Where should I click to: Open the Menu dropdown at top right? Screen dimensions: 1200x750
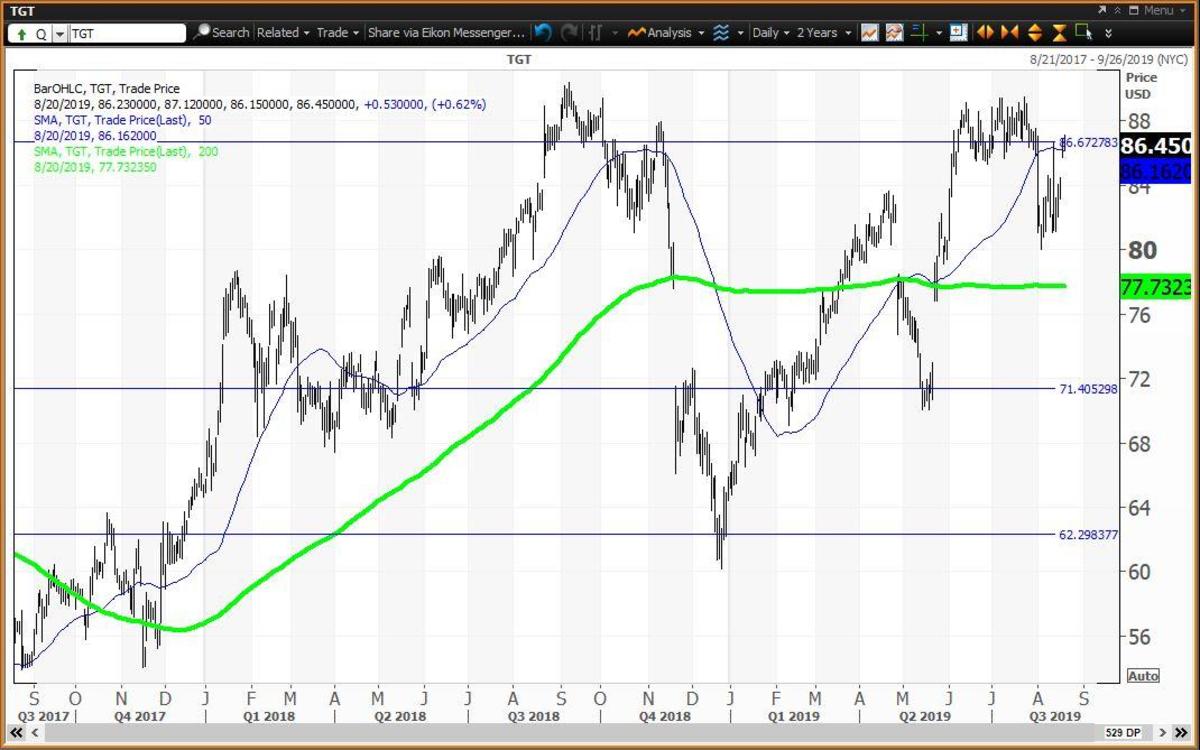1166,10
